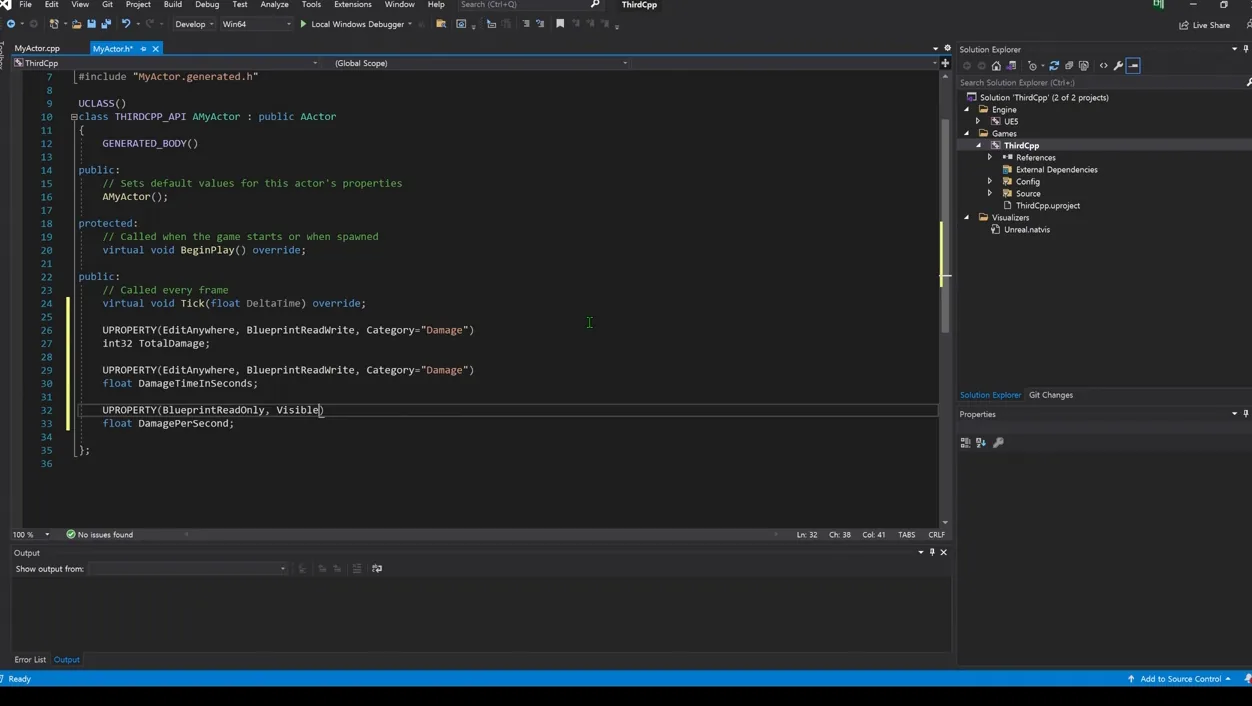The height and width of the screenshot is (706, 1252).
Task: Click the No issues found indicator
Action: (x=99, y=535)
